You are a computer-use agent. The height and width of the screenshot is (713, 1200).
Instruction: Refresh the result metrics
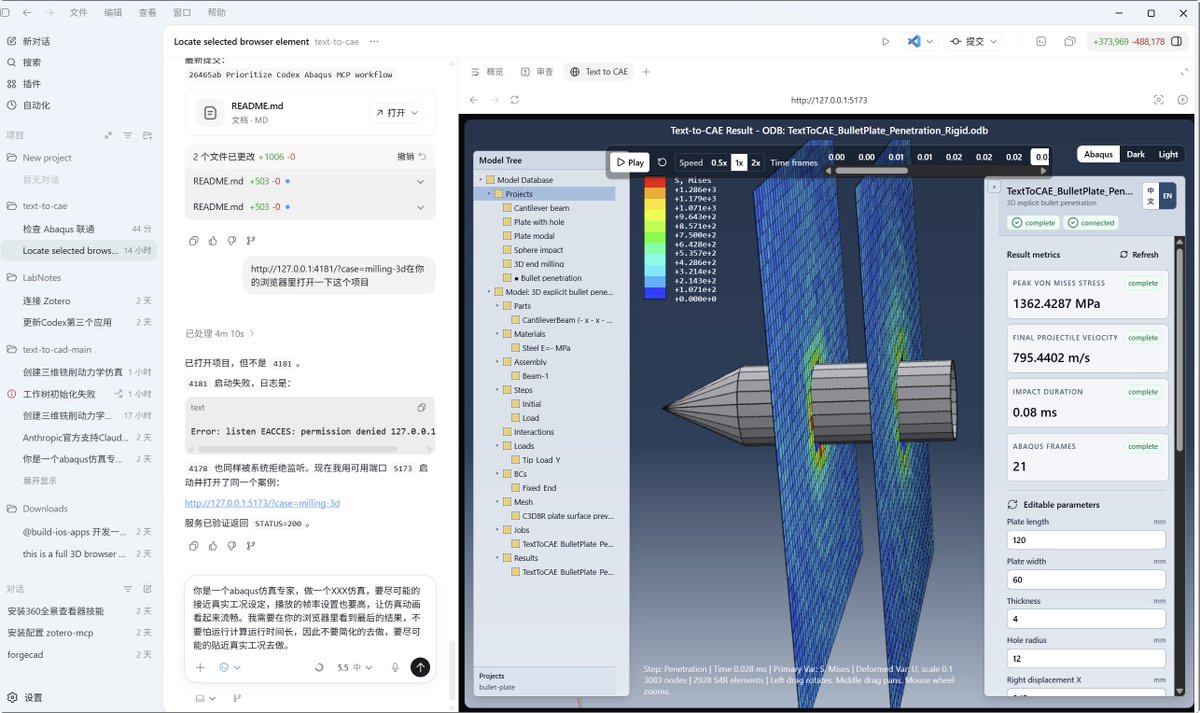pyautogui.click(x=1139, y=254)
